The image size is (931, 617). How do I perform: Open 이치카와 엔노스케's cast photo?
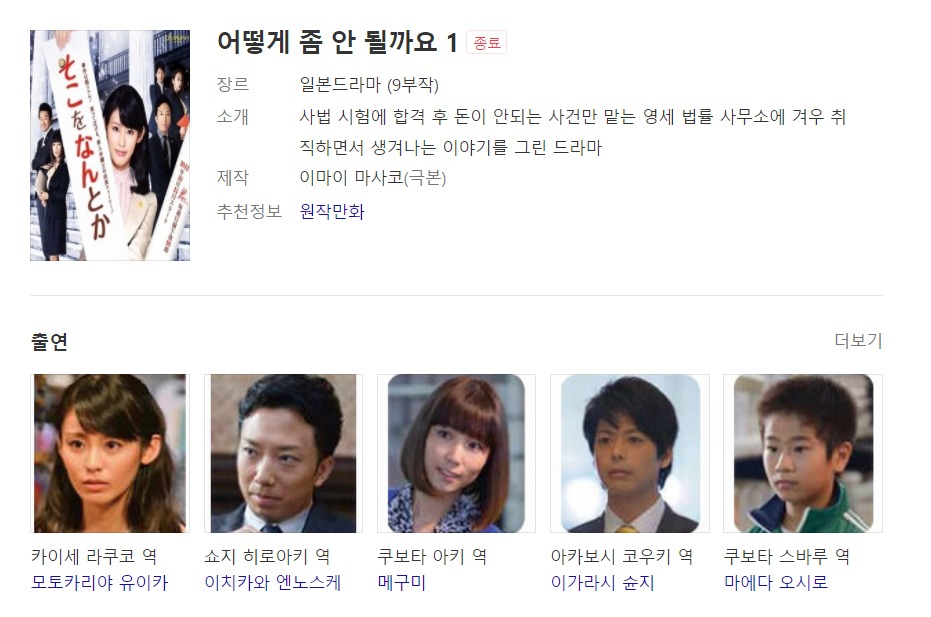point(283,453)
